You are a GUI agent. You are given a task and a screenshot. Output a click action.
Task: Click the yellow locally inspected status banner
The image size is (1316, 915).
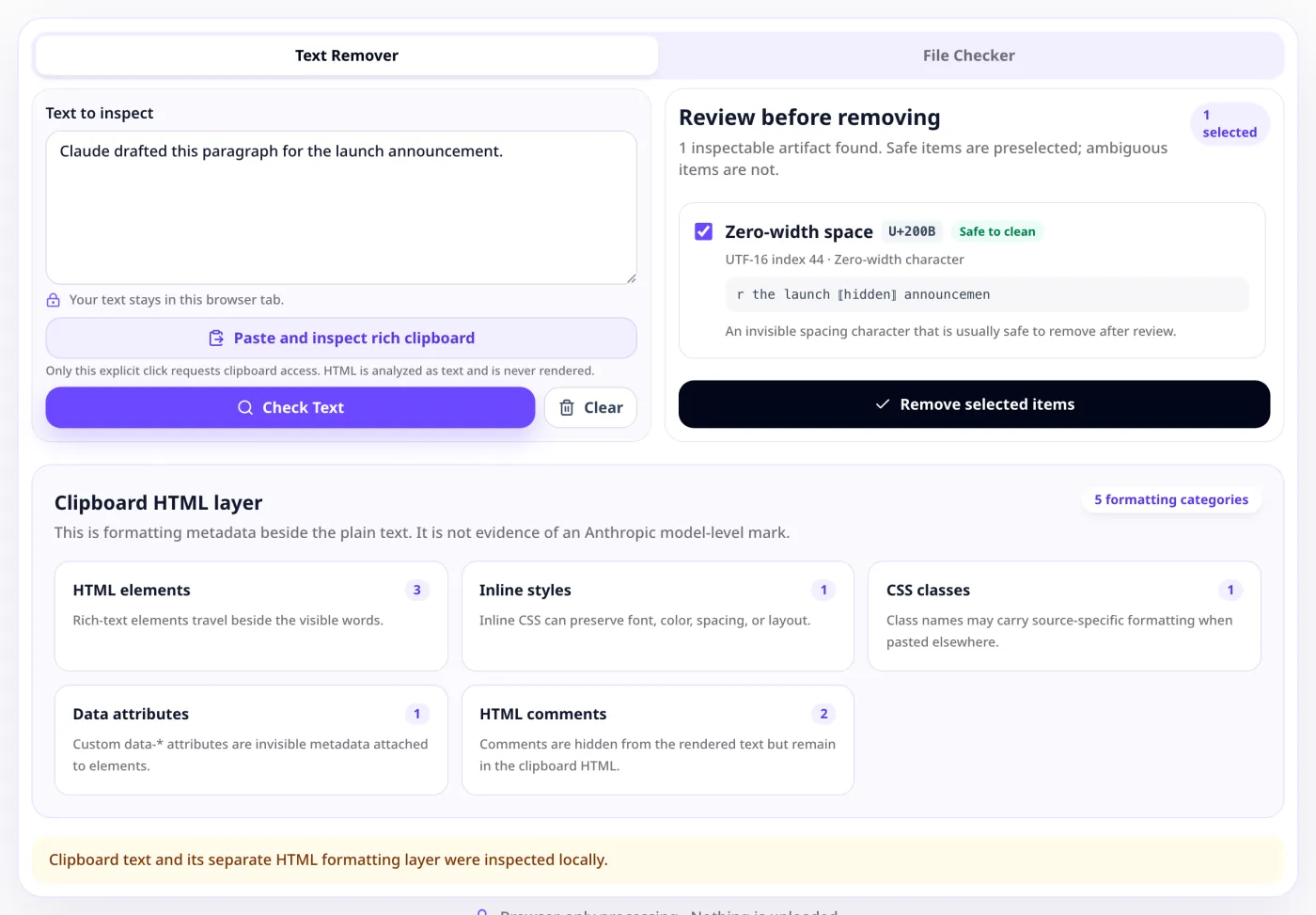click(658, 860)
